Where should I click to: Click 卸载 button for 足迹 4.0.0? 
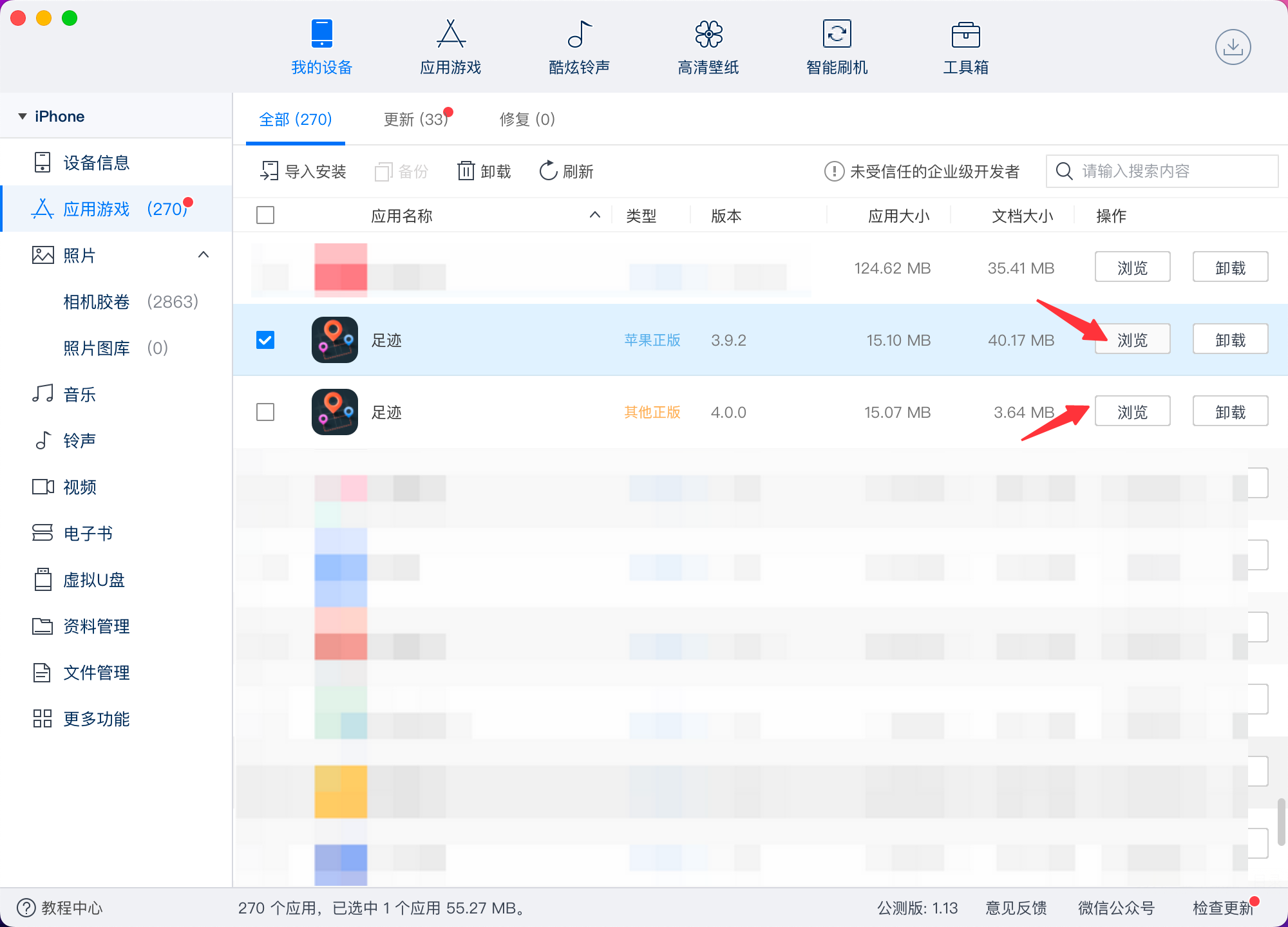1230,412
